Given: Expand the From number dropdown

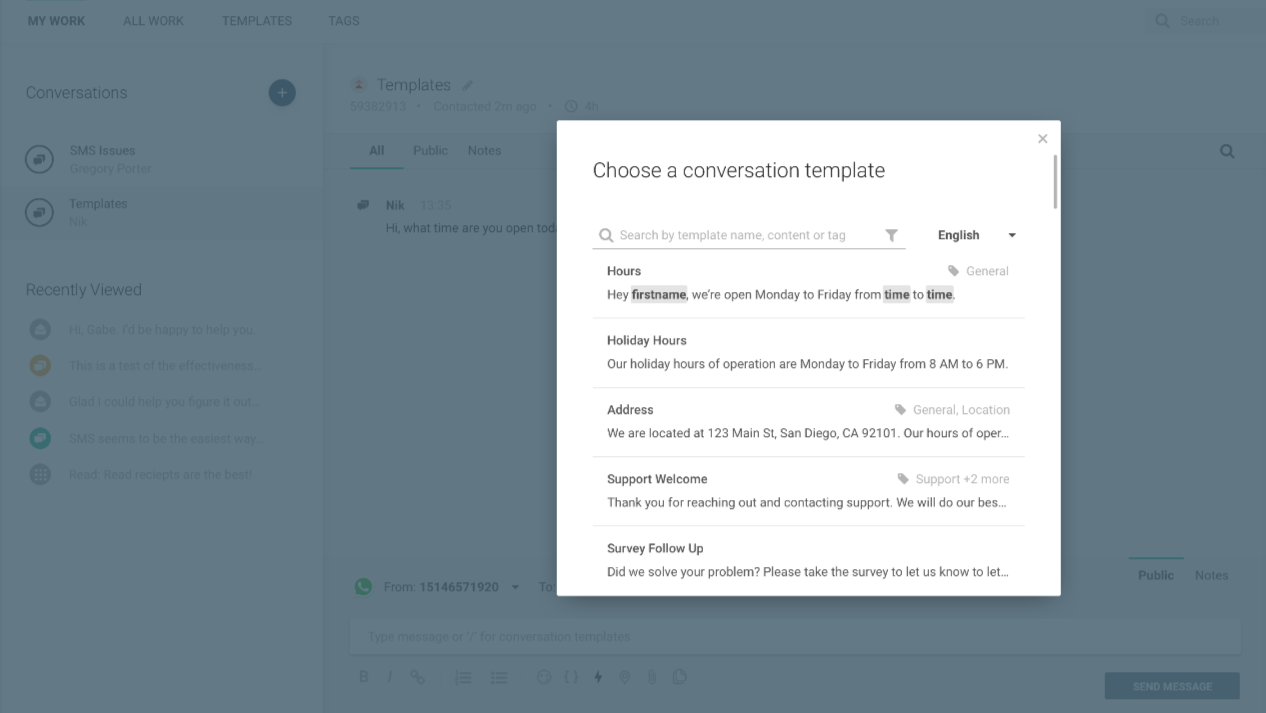Looking at the screenshot, I should coord(515,587).
